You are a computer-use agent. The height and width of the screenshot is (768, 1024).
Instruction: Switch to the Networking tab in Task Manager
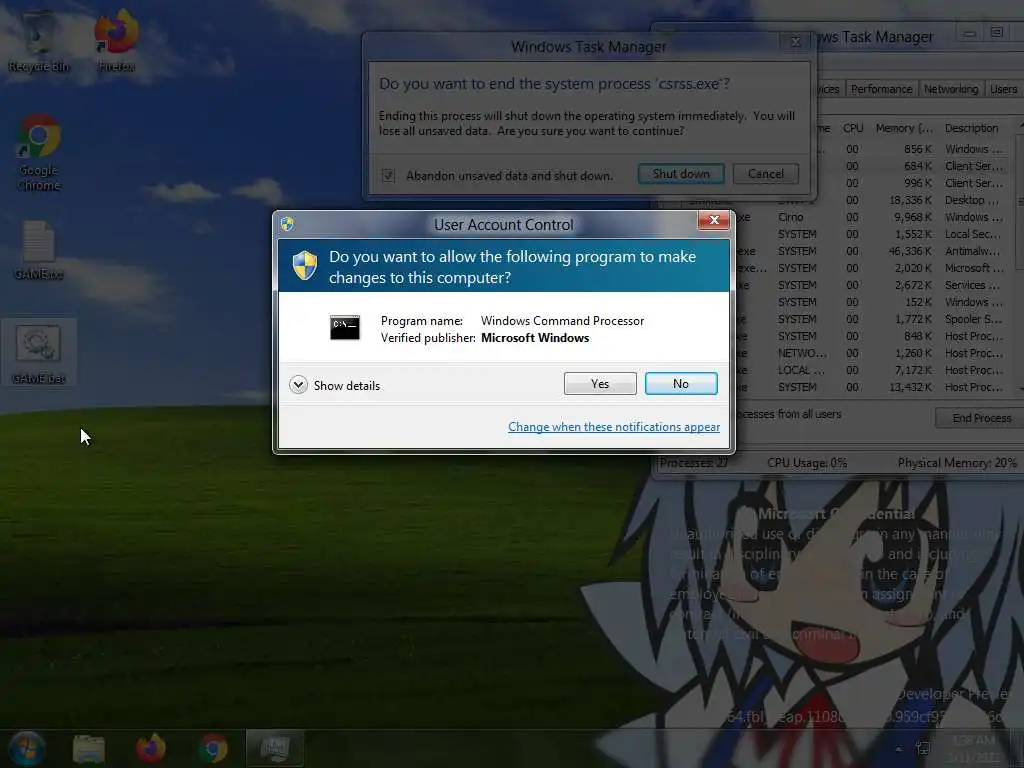pos(951,89)
